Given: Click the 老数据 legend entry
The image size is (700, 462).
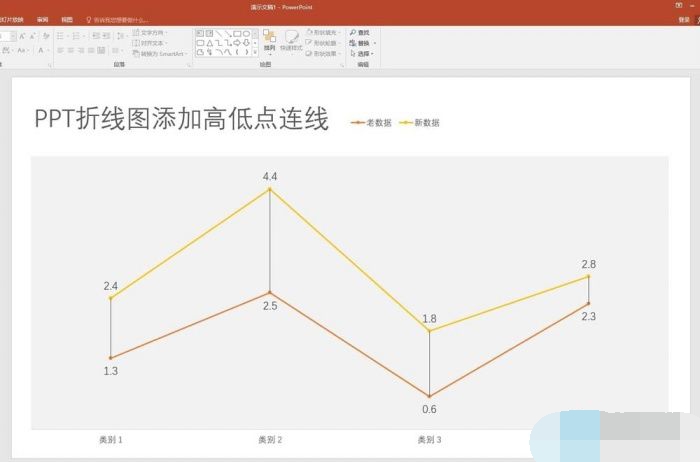Looking at the screenshot, I should (378, 123).
